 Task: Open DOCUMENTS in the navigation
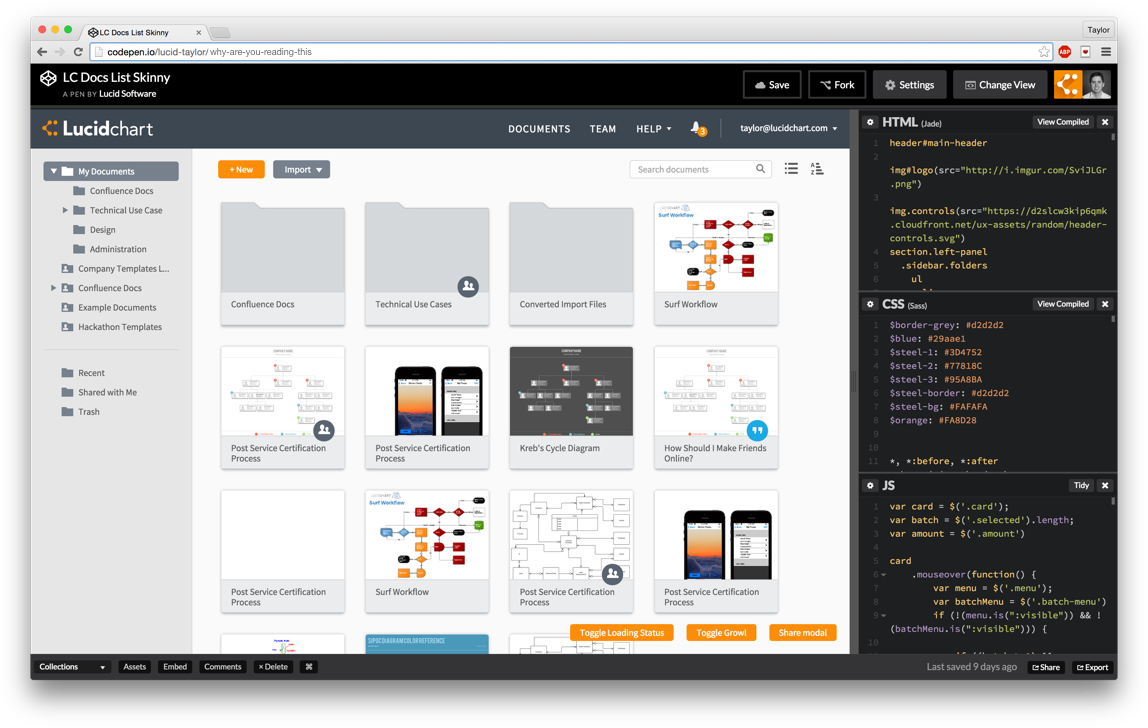pyautogui.click(x=540, y=129)
